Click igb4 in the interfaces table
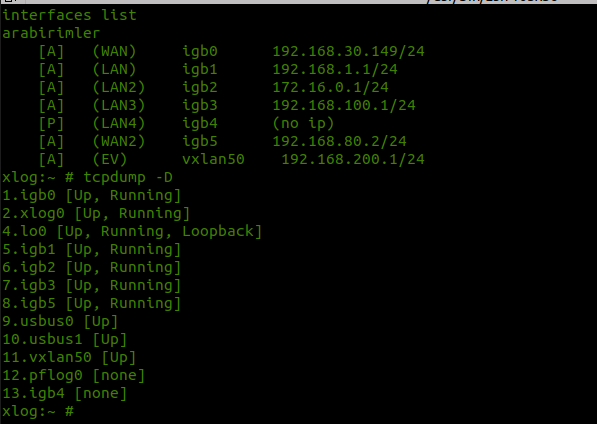This screenshot has height=424, width=597. pyautogui.click(x=200, y=123)
